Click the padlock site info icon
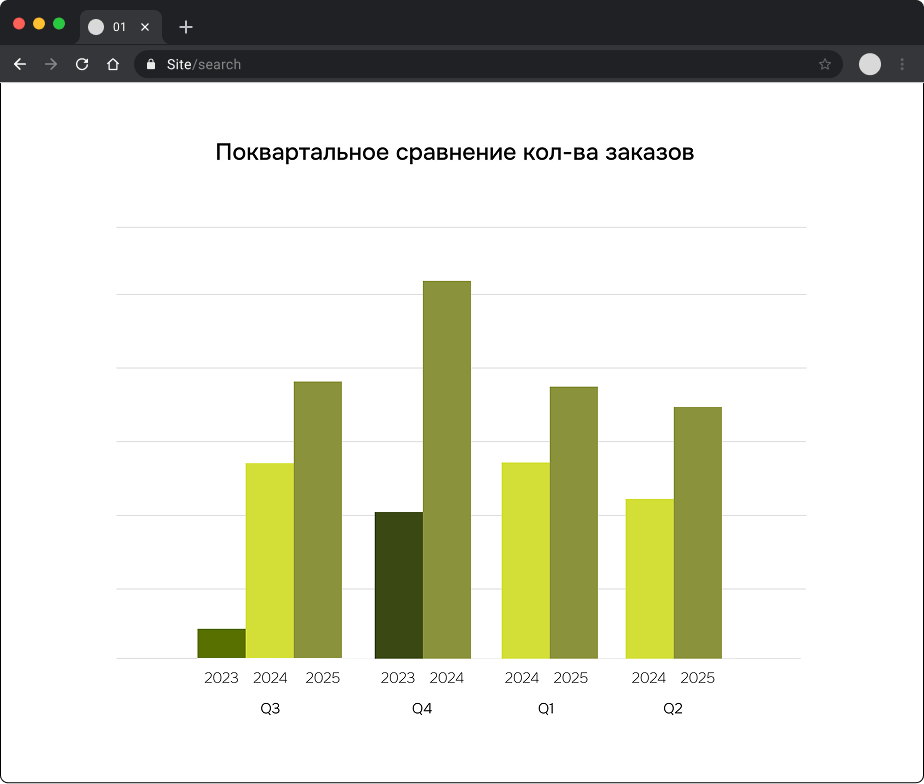924x784 pixels. 151,64
